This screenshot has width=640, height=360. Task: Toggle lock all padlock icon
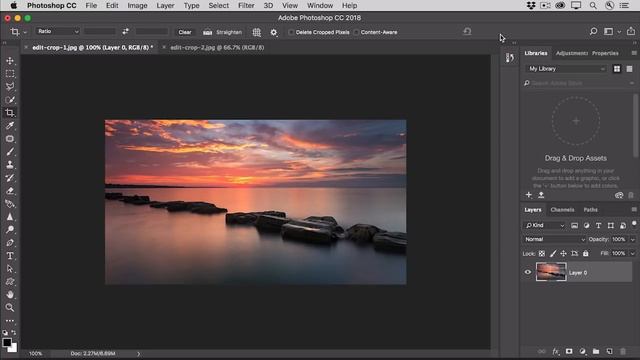[x=586, y=253]
